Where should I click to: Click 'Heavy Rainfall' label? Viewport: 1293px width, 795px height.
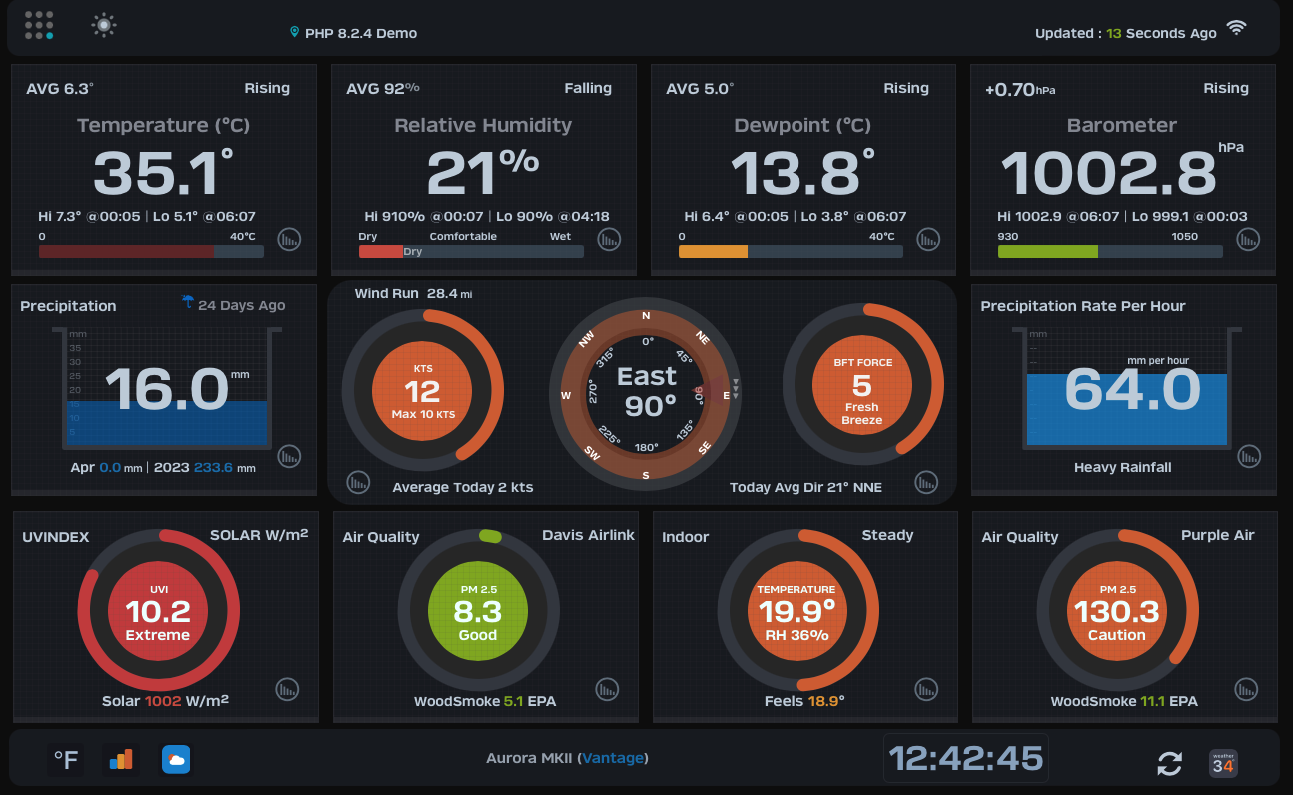pos(1122,467)
